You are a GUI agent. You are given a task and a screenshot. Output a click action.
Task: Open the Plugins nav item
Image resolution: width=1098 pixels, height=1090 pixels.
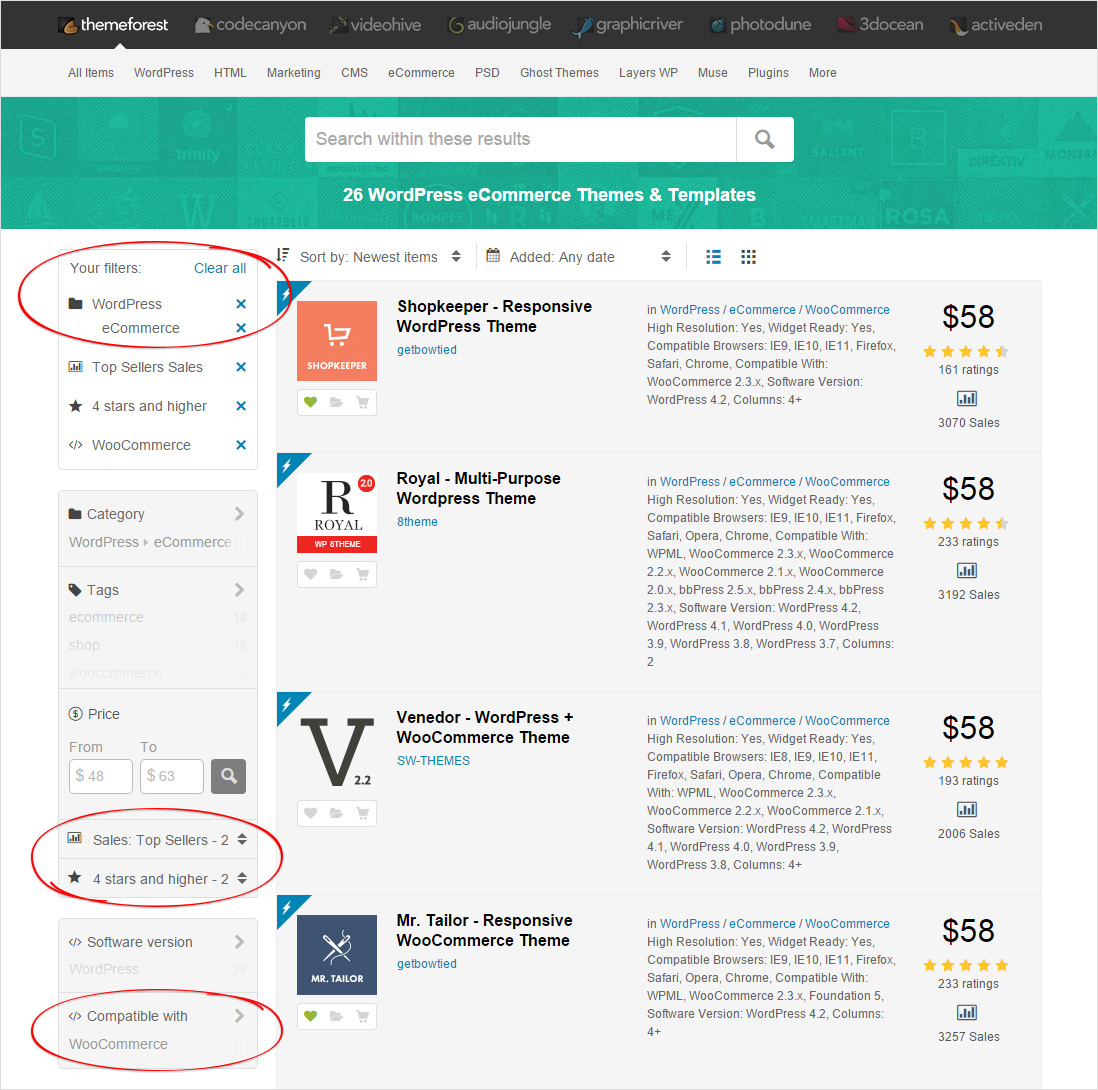pyautogui.click(x=767, y=73)
